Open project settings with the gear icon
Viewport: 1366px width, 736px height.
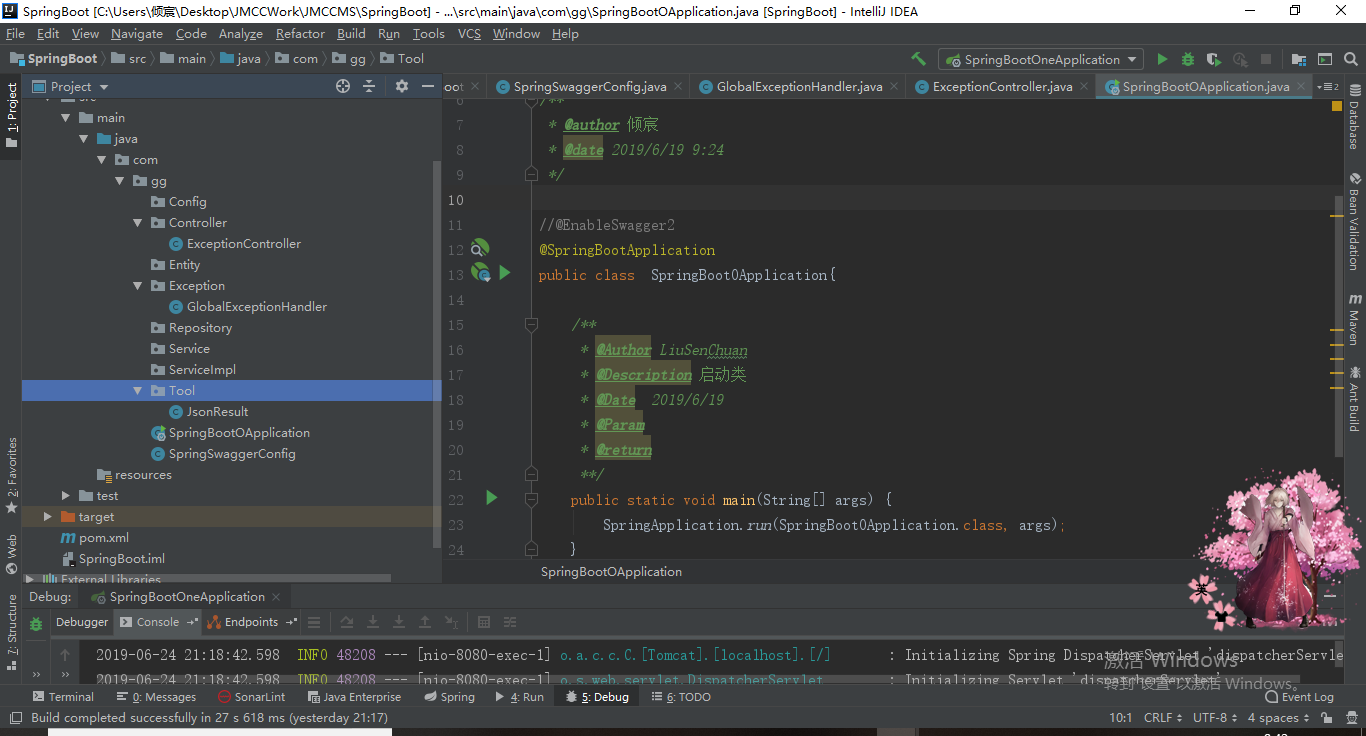(401, 86)
